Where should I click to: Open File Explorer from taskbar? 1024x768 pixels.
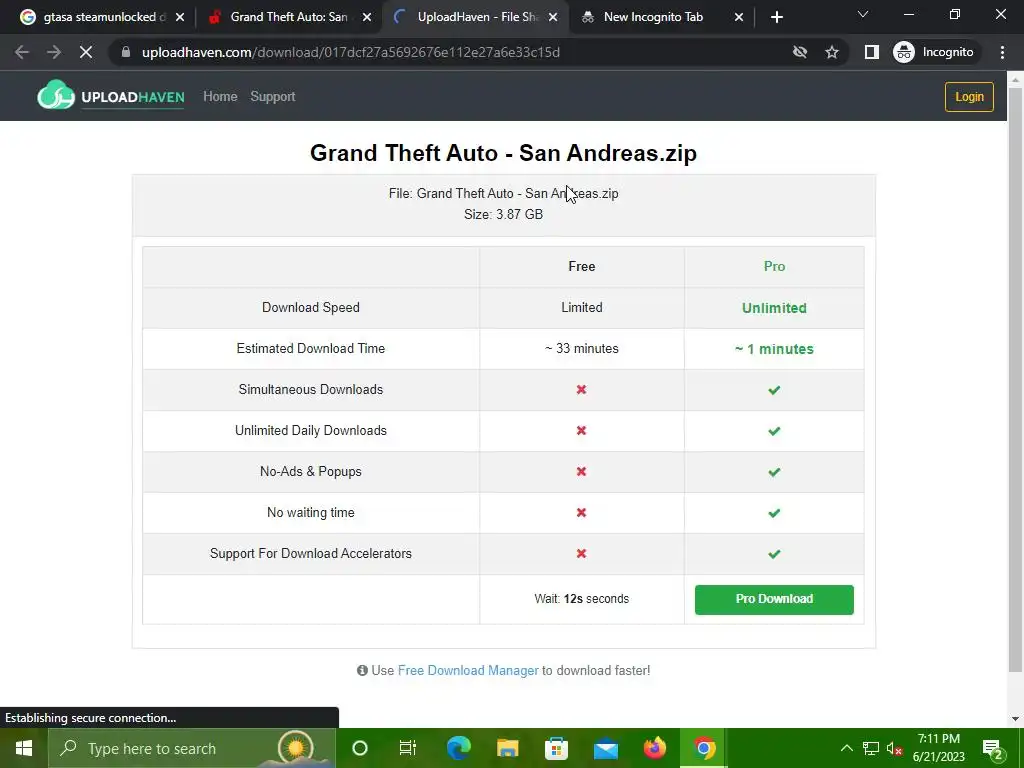[x=507, y=748]
